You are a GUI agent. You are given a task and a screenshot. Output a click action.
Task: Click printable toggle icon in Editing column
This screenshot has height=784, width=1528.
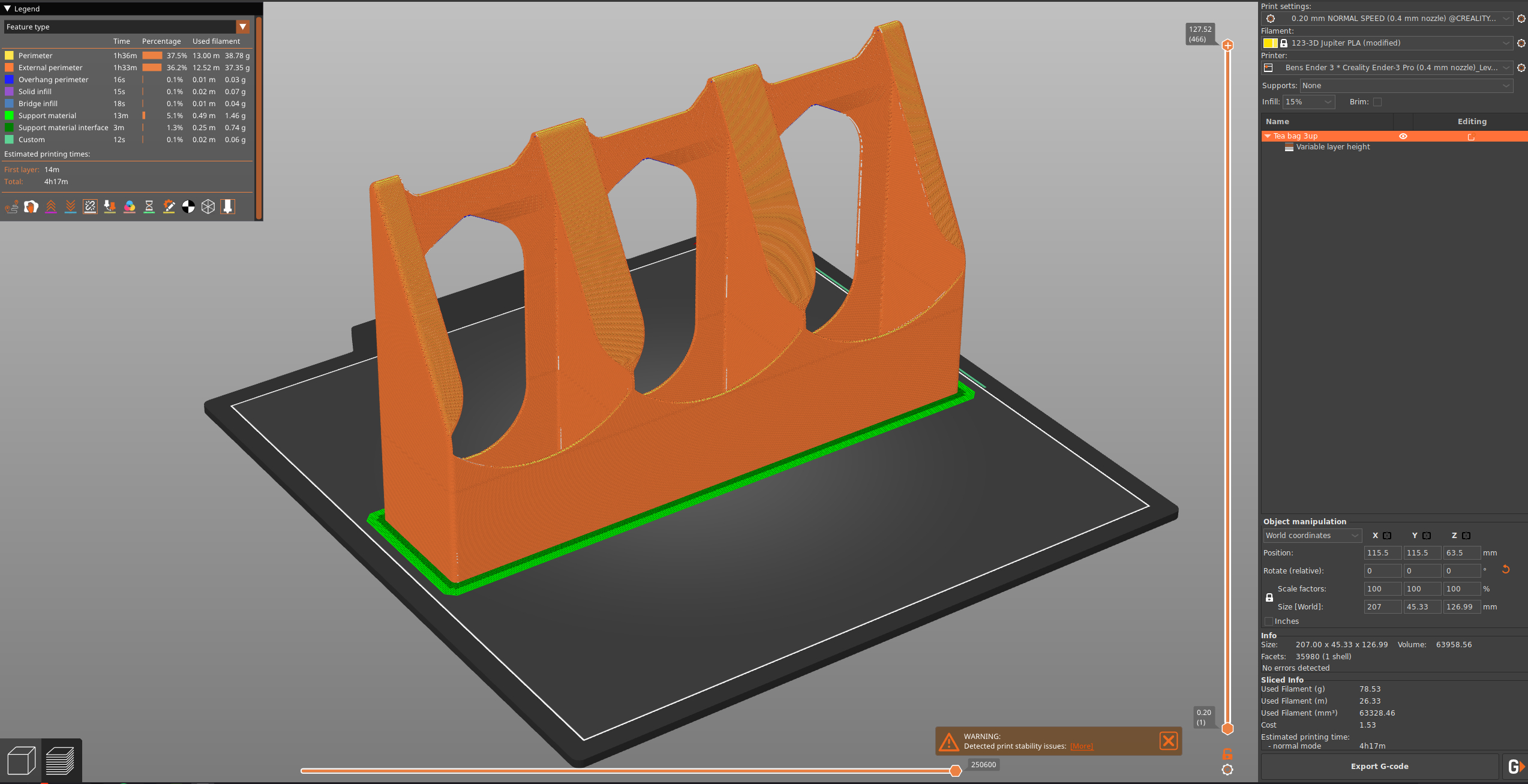coord(1471,137)
